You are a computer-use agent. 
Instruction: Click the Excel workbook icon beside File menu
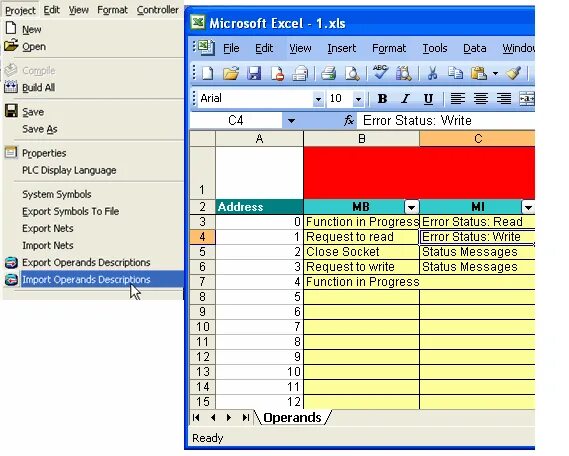click(206, 48)
